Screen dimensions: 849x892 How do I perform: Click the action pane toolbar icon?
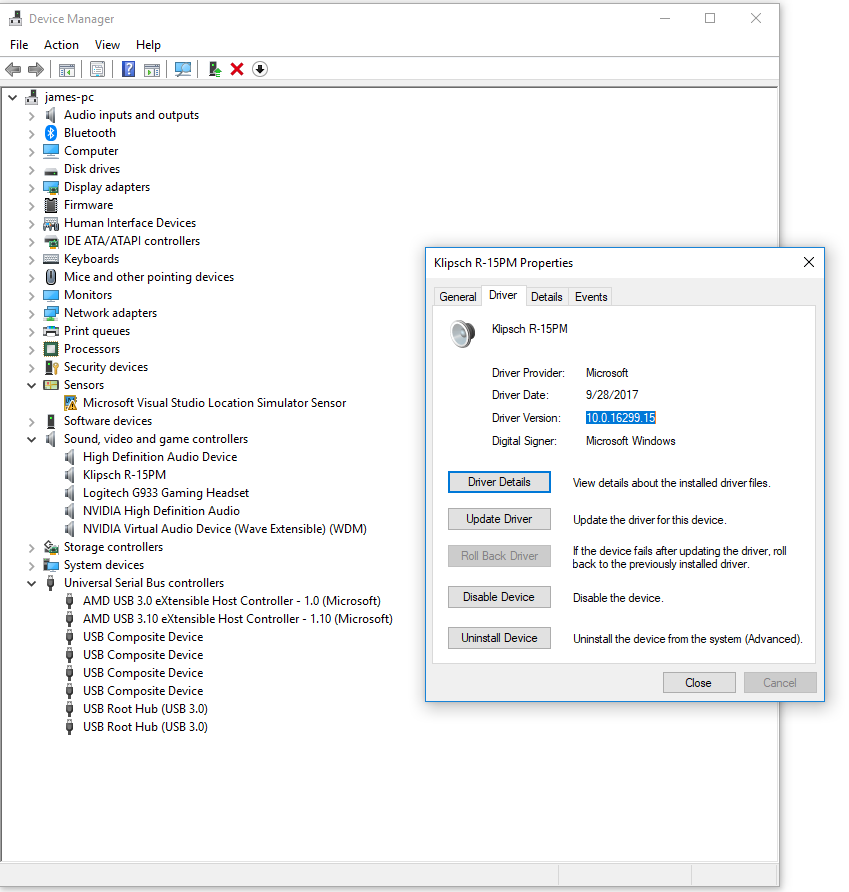(152, 69)
